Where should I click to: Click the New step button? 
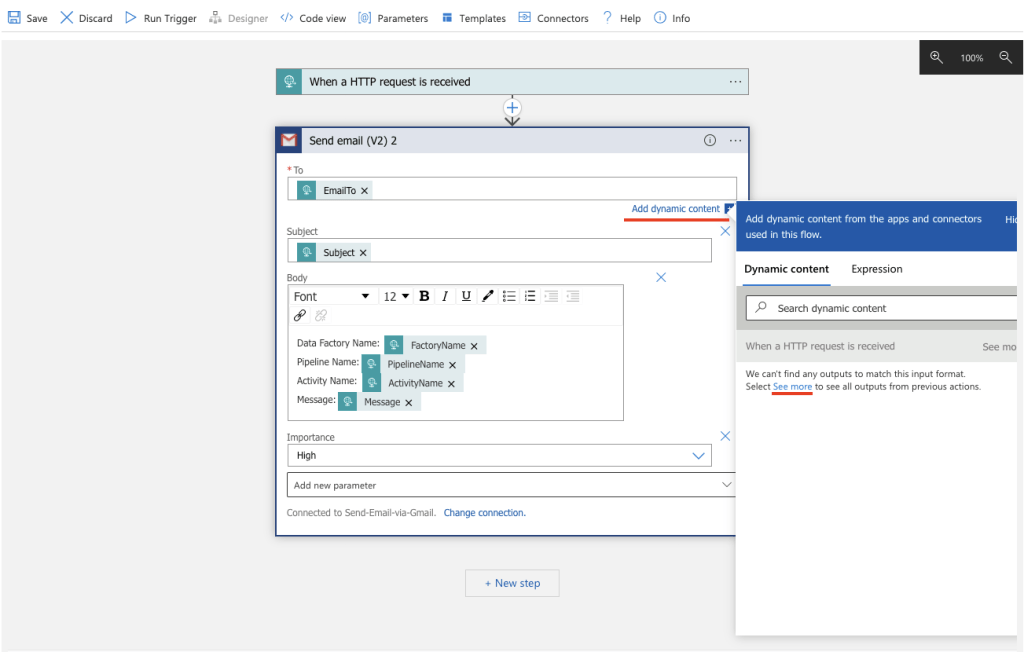click(512, 583)
